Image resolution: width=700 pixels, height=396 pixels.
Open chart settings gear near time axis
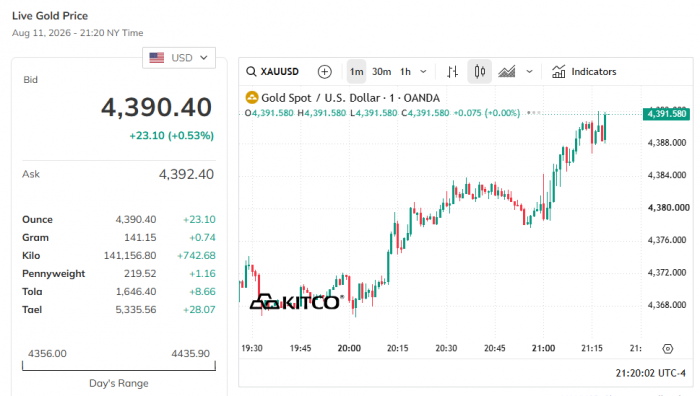667,349
